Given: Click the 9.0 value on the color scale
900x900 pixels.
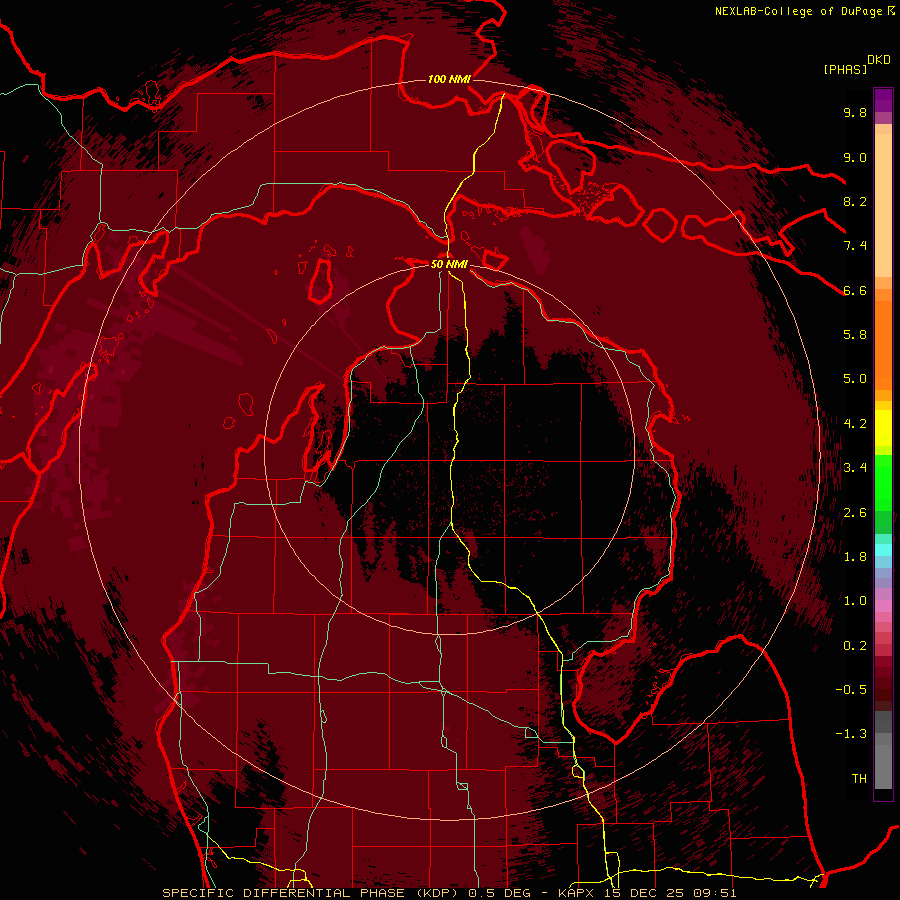Looking at the screenshot, I should coord(855,157).
